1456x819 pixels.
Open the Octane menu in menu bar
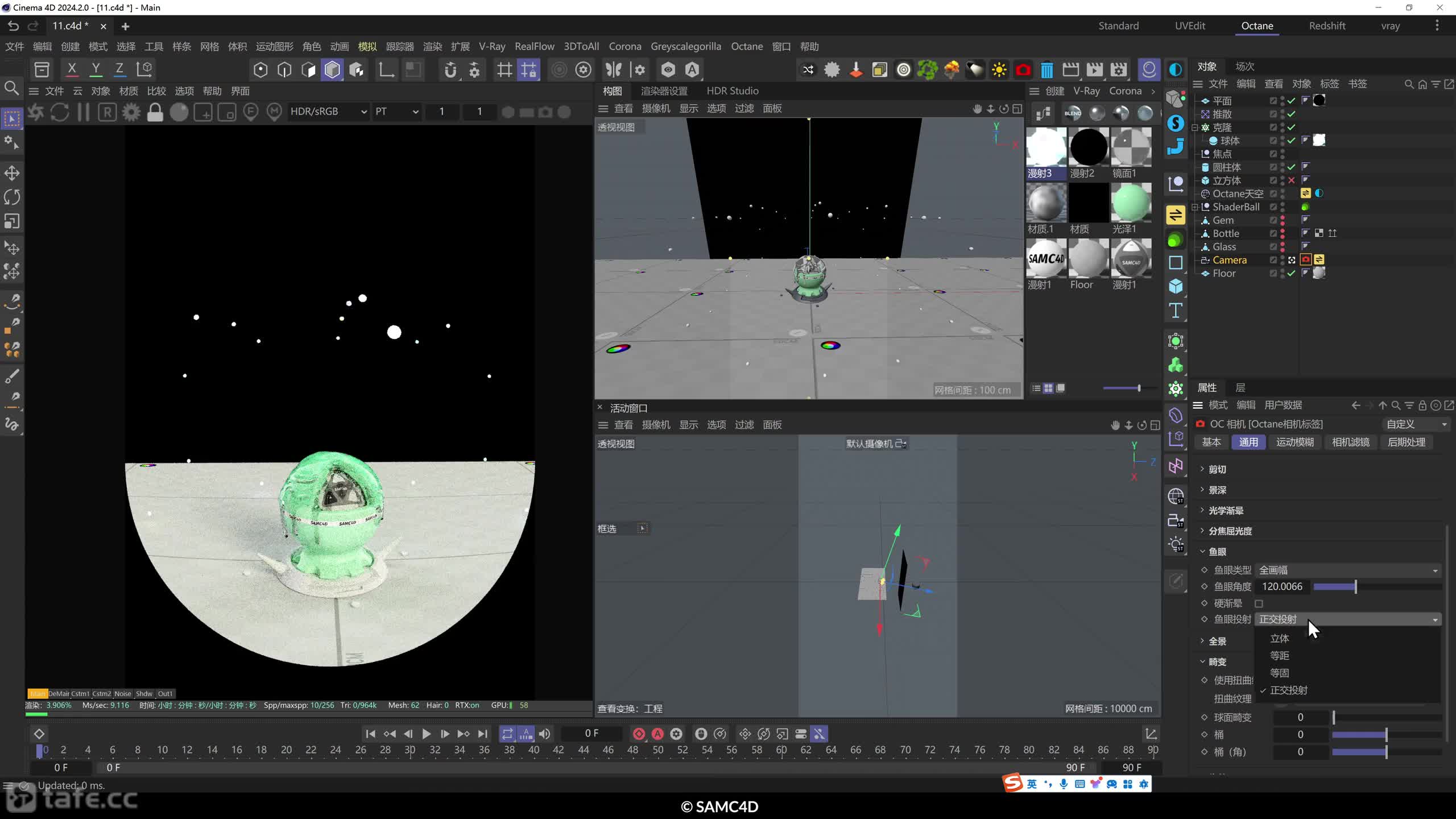click(x=747, y=46)
